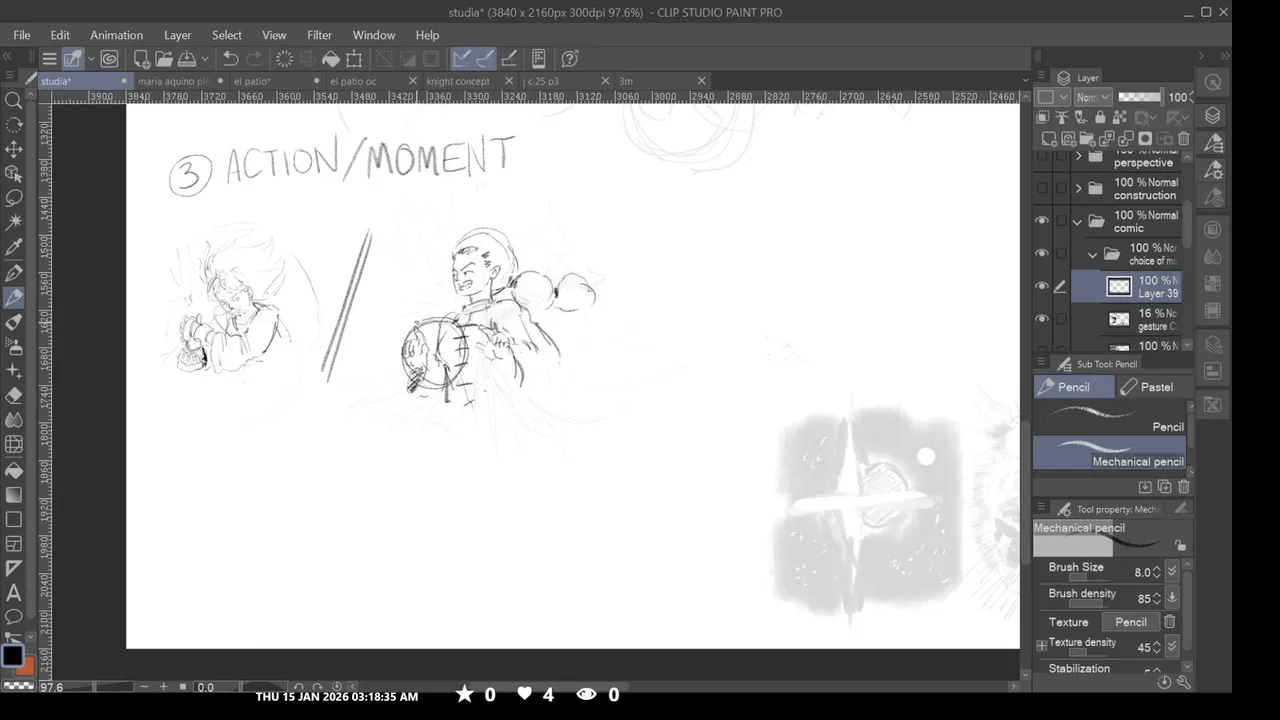This screenshot has height=720, width=1280.
Task: Open Clip Studio launcher spiral icon
Action: (x=109, y=59)
